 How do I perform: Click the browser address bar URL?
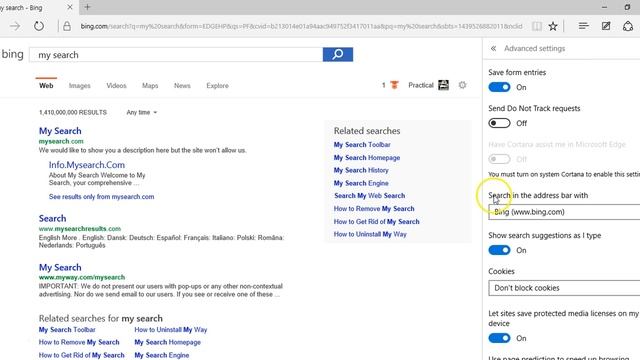(x=301, y=26)
